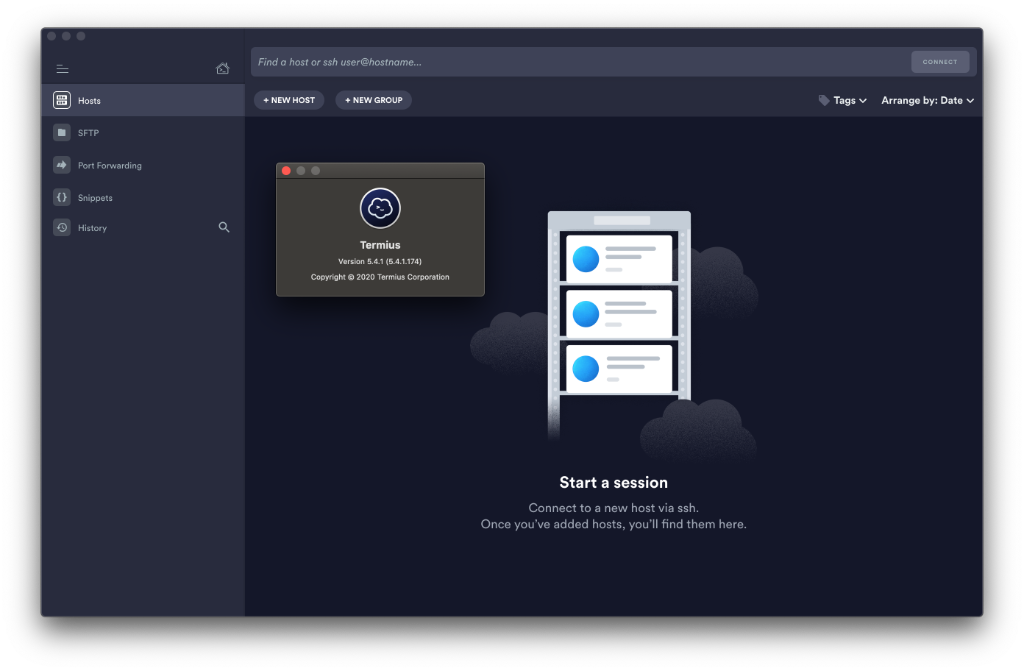Click the Copyright 2020 Termius Corporation text
Screen dimensions: 1024x671
[379, 277]
